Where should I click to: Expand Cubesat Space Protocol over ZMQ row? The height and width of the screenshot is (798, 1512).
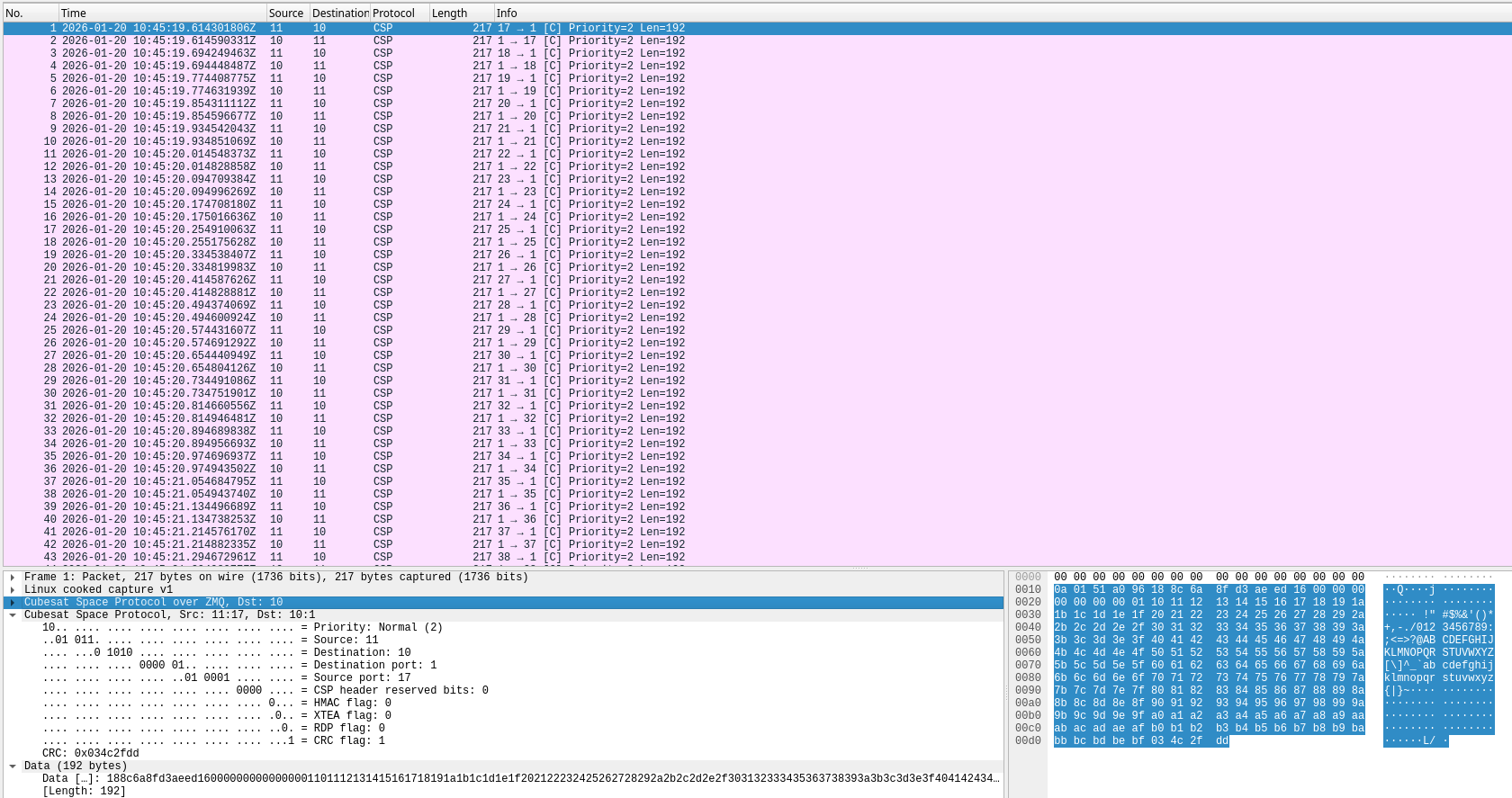(x=13, y=603)
